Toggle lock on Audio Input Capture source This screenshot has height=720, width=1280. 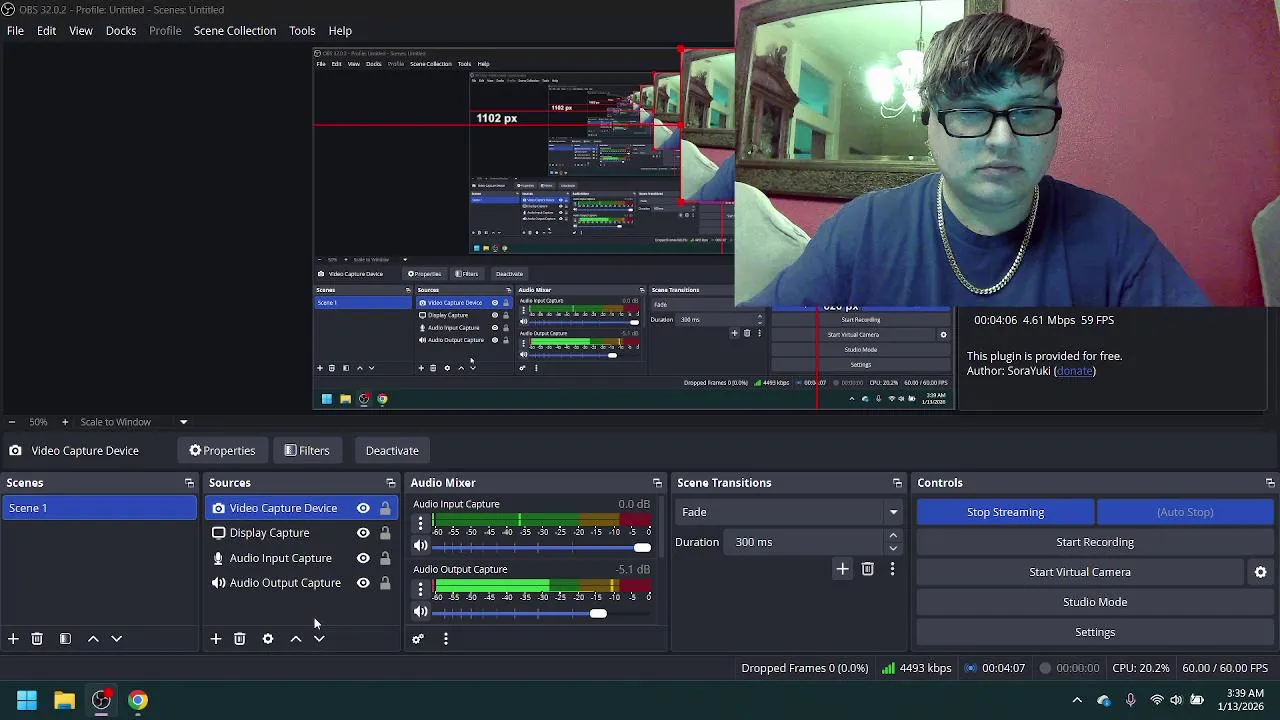click(x=385, y=558)
